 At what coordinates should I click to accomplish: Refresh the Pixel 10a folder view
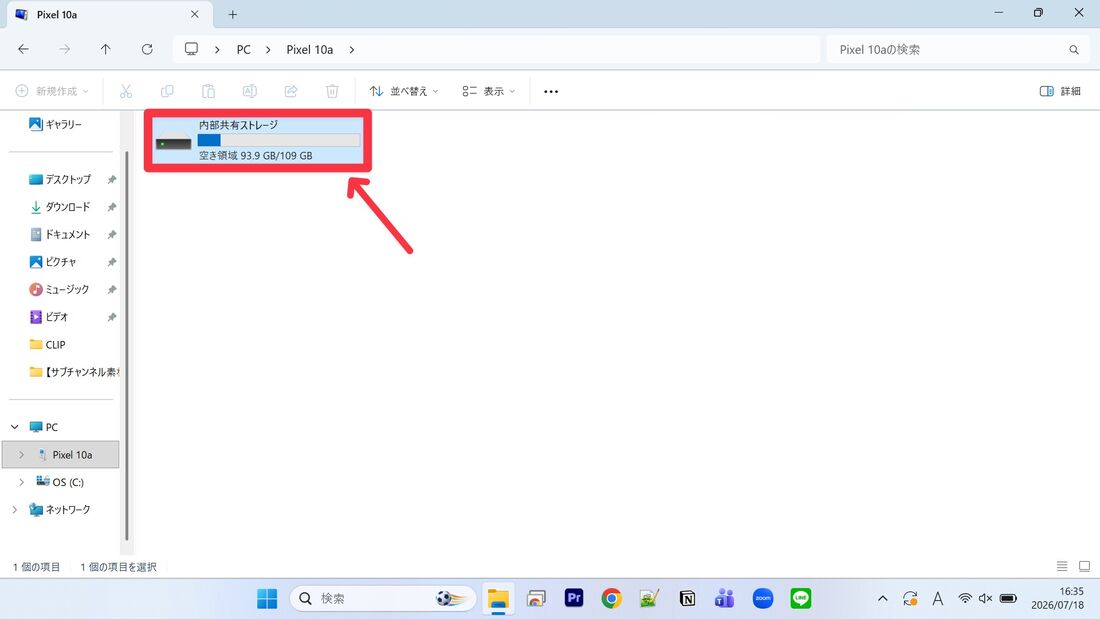click(x=147, y=49)
